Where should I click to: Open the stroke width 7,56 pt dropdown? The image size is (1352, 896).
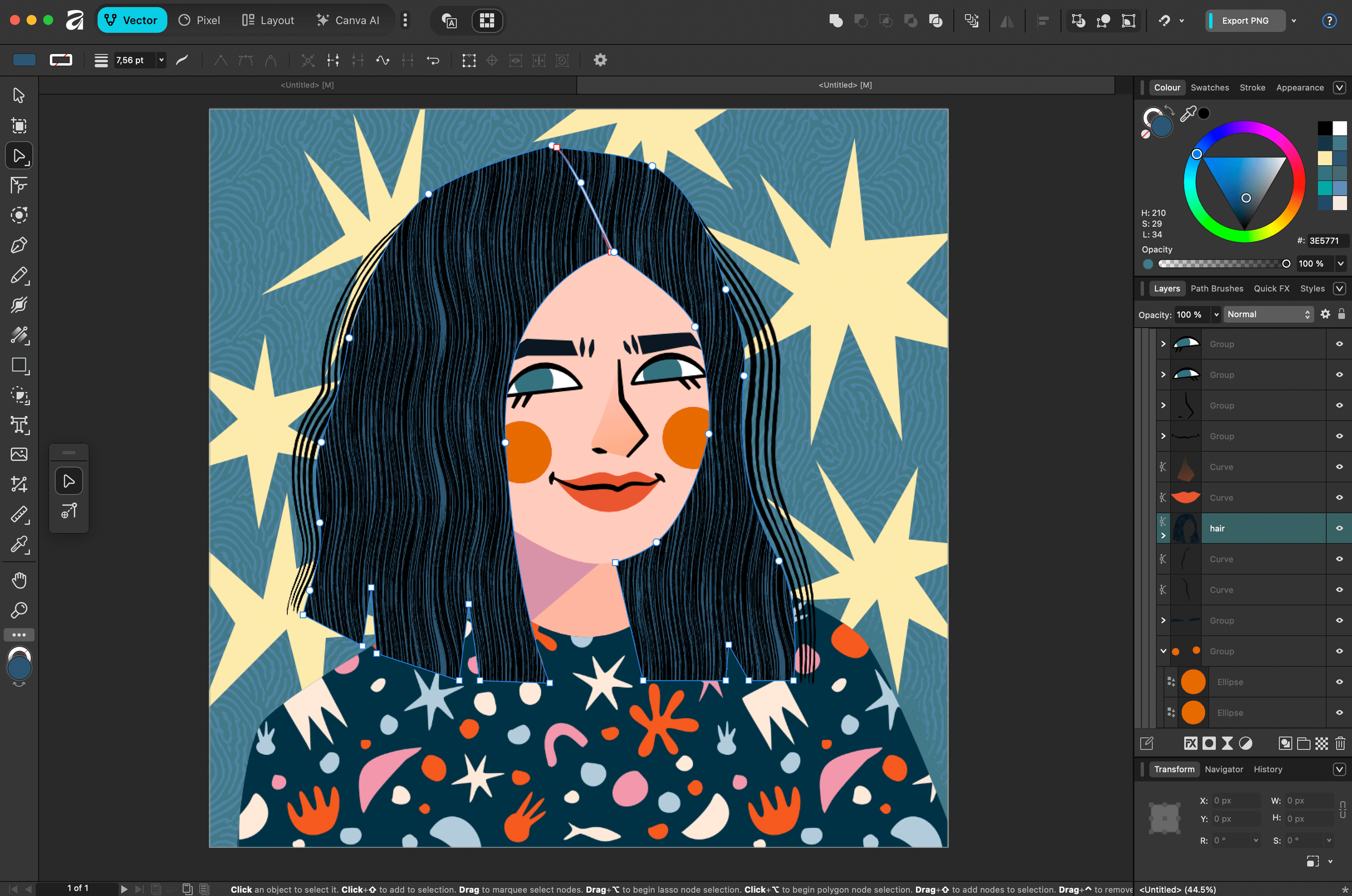tap(161, 60)
